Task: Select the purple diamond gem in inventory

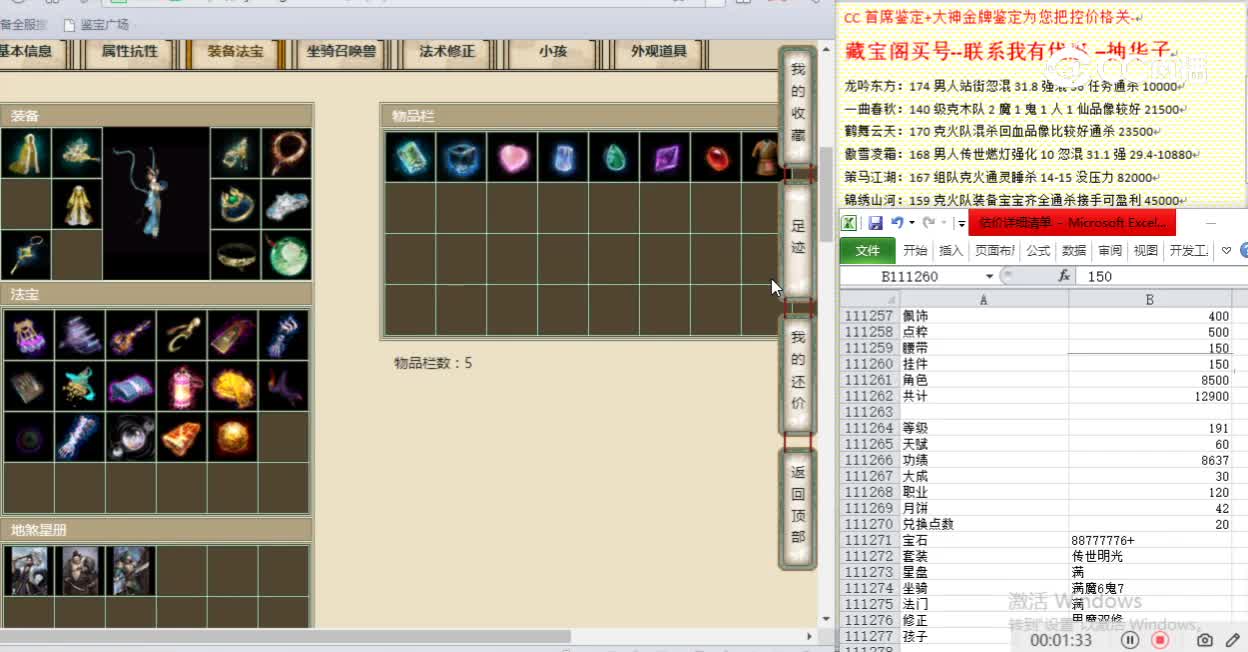Action: coord(665,157)
